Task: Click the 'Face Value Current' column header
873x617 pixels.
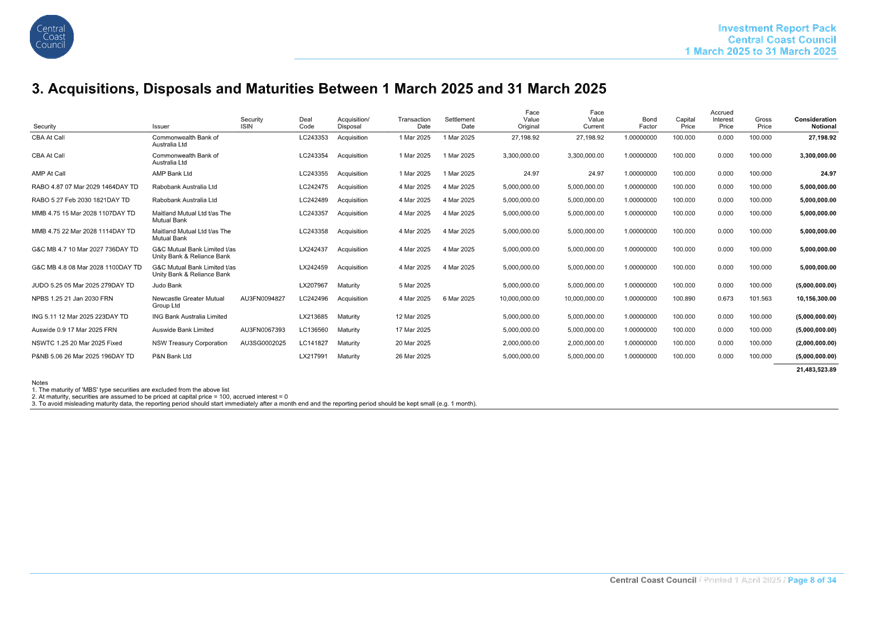Action: pos(594,120)
